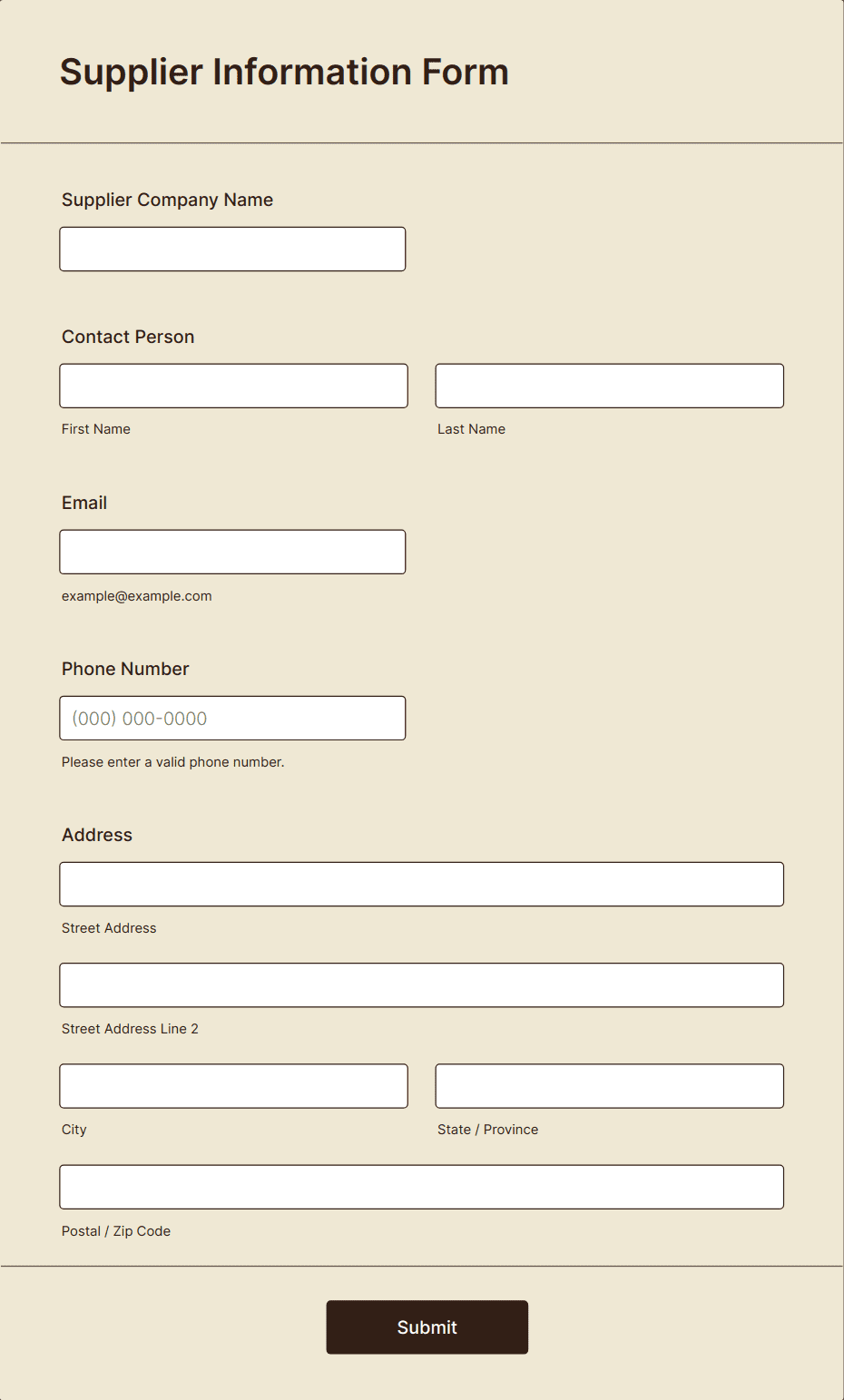This screenshot has width=844, height=1400.
Task: Click the Street Address input box
Action: coord(422,884)
